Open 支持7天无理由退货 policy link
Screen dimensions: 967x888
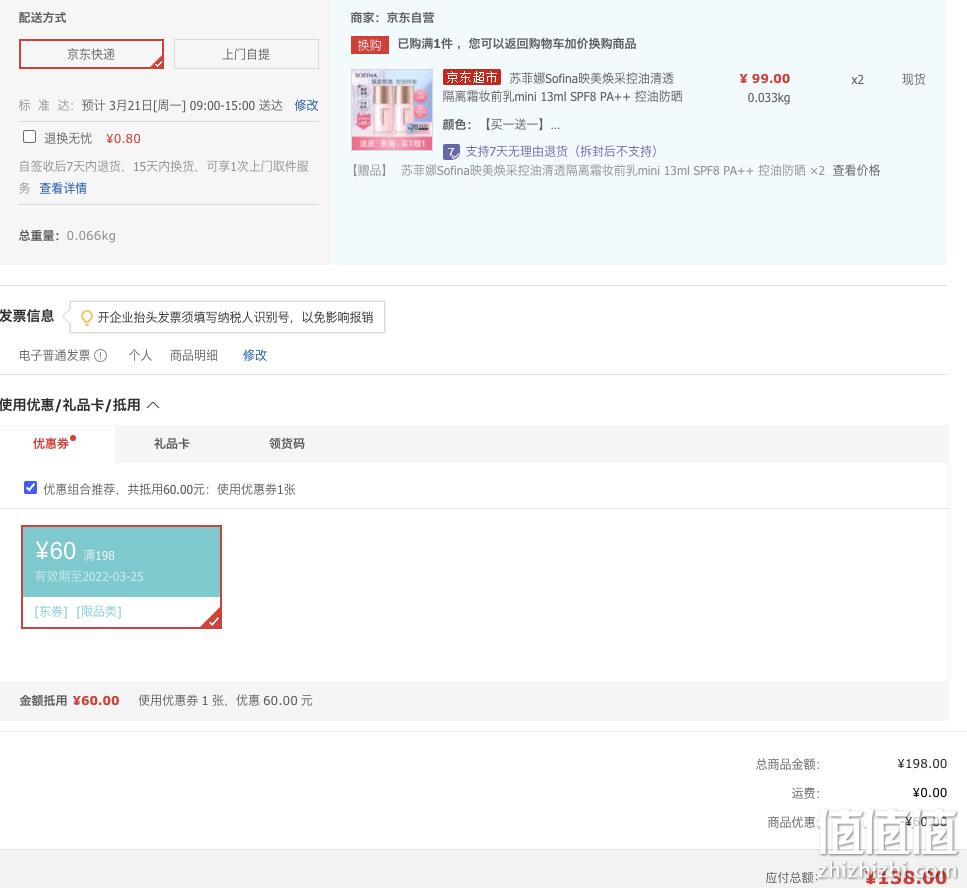561,152
